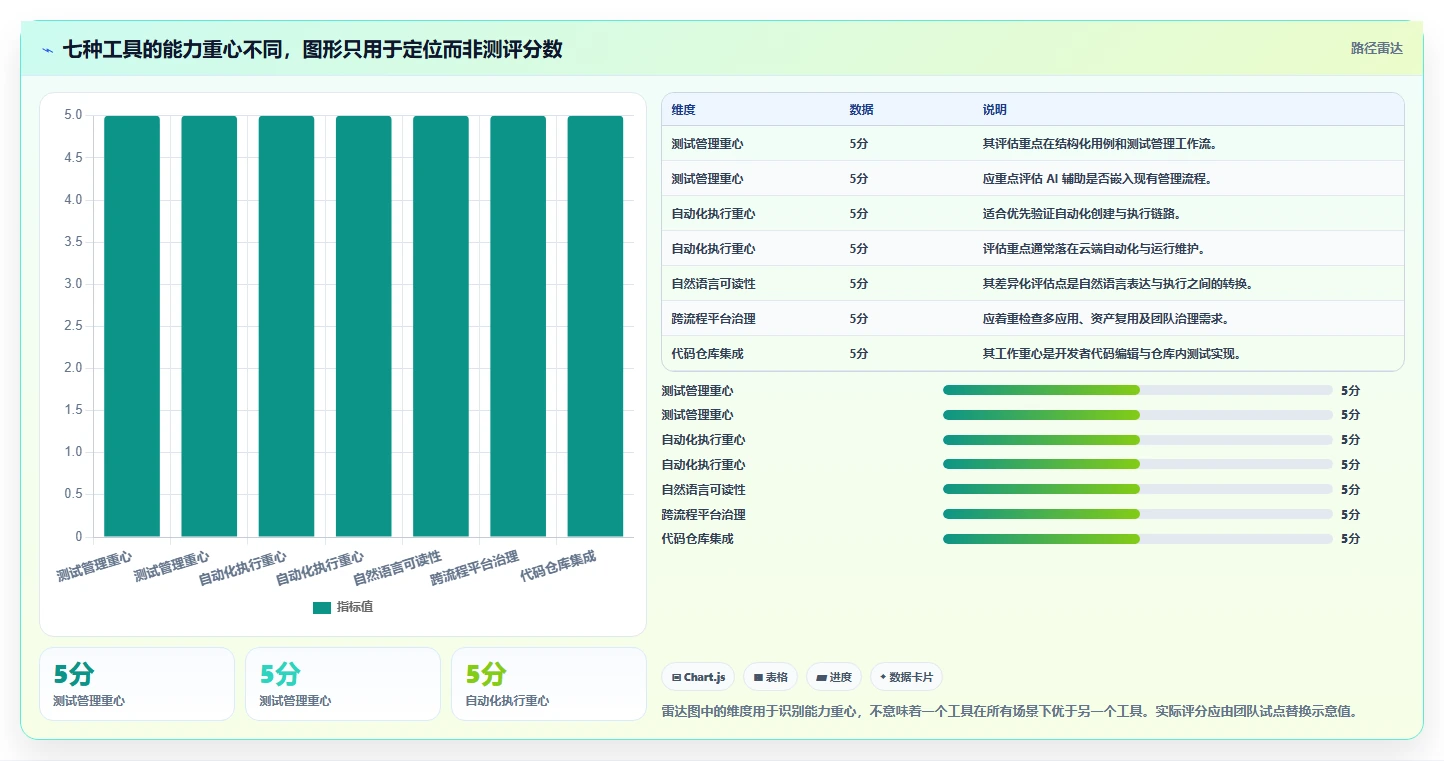This screenshot has height=761, width=1444.
Task: Click 跨流程平台治理 in the table's 维度 column
Action: [x=714, y=319]
